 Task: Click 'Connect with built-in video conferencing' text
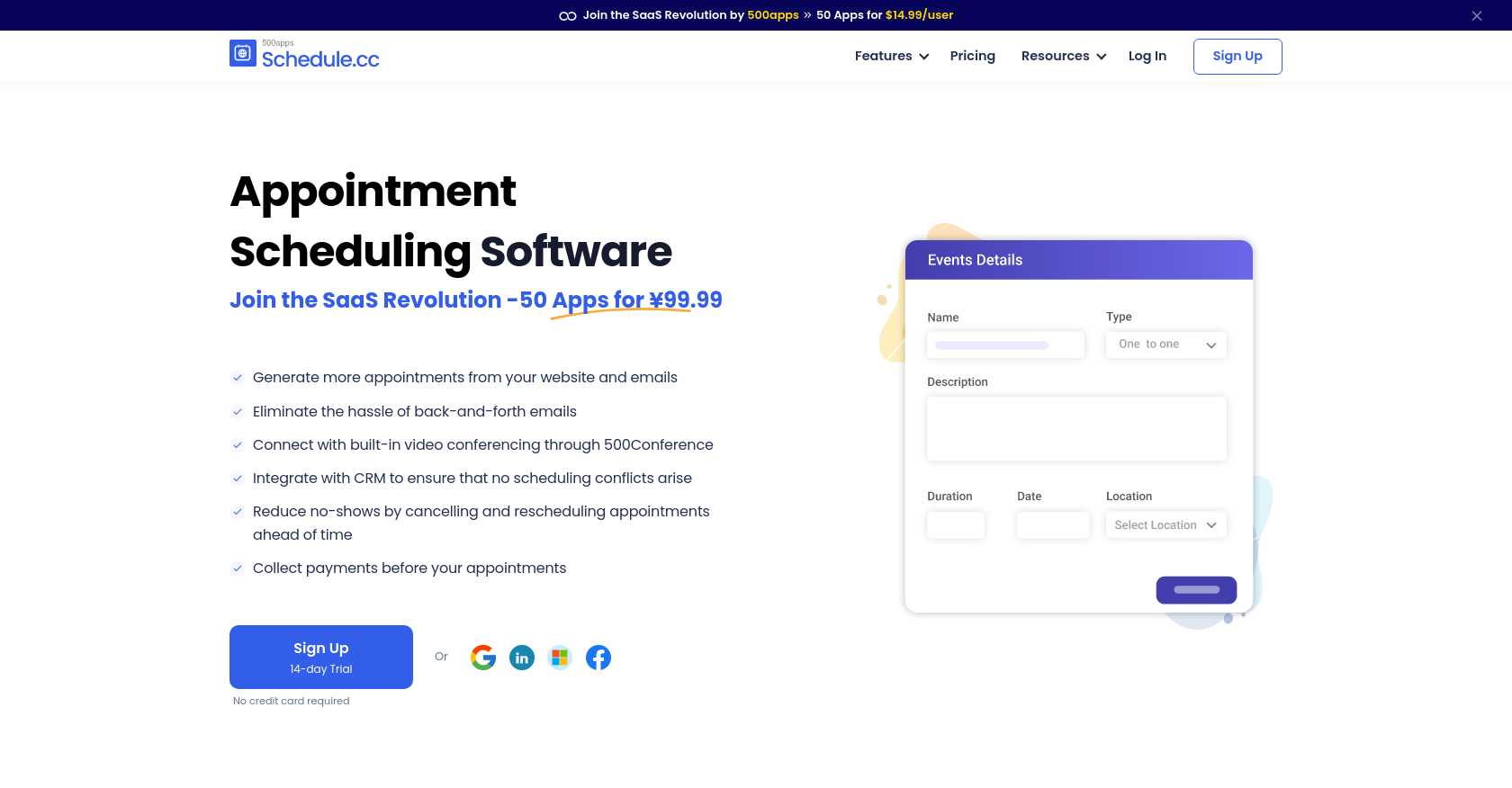[x=483, y=445]
